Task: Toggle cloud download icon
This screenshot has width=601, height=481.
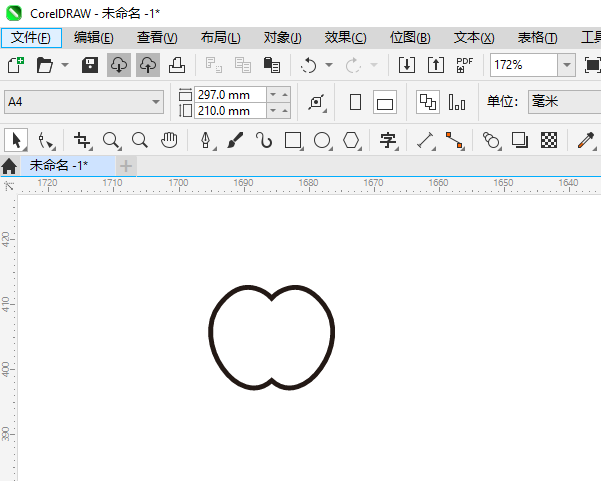Action: pos(119,65)
